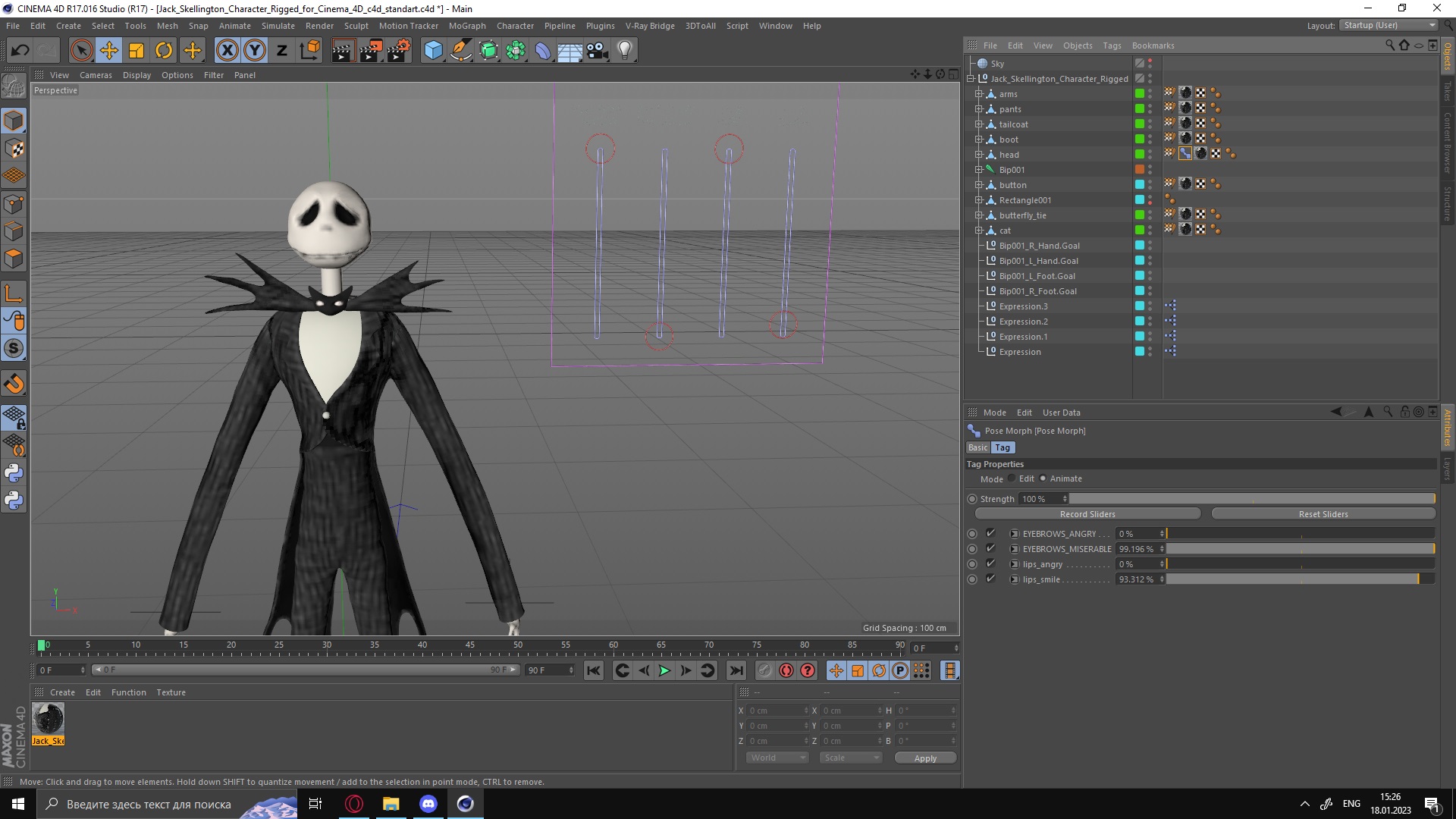Click the Undo arrow icon
This screenshot has width=1456, height=819.
pos(20,51)
